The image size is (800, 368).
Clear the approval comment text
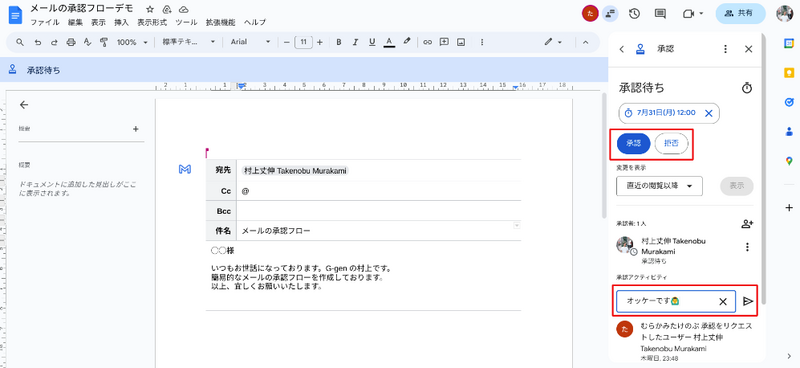click(x=722, y=301)
